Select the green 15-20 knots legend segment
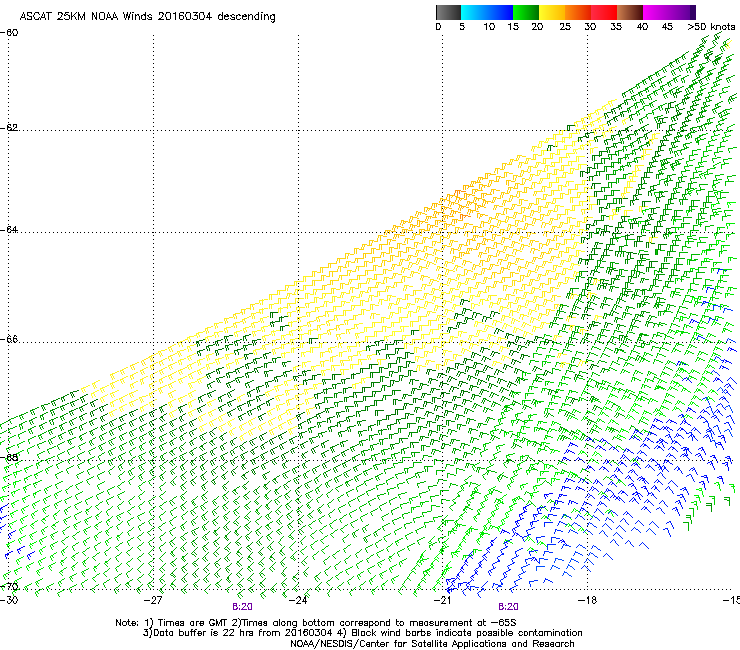Image resolution: width=740 pixels, height=650 pixels. (x=526, y=12)
